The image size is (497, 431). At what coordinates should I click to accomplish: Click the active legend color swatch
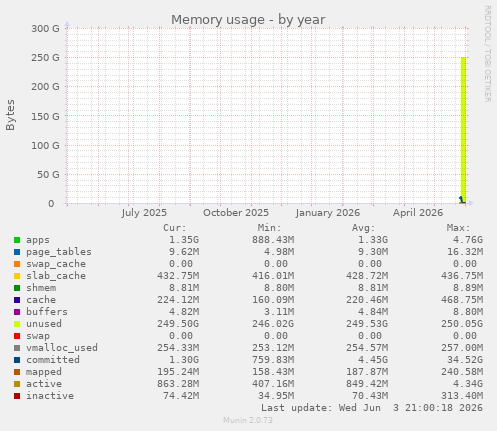[17, 384]
